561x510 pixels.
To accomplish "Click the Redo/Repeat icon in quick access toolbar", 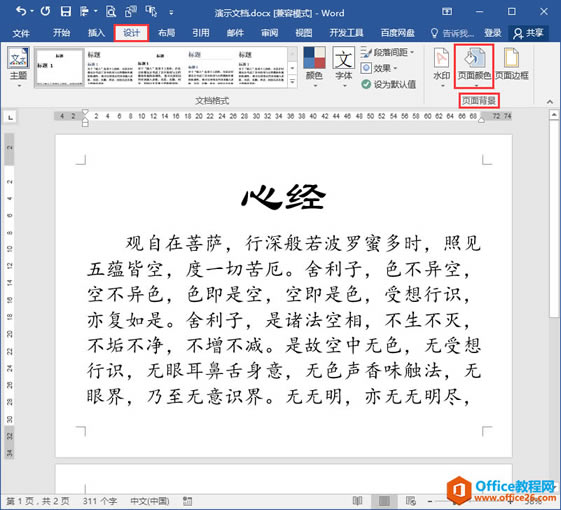I will pos(45,11).
